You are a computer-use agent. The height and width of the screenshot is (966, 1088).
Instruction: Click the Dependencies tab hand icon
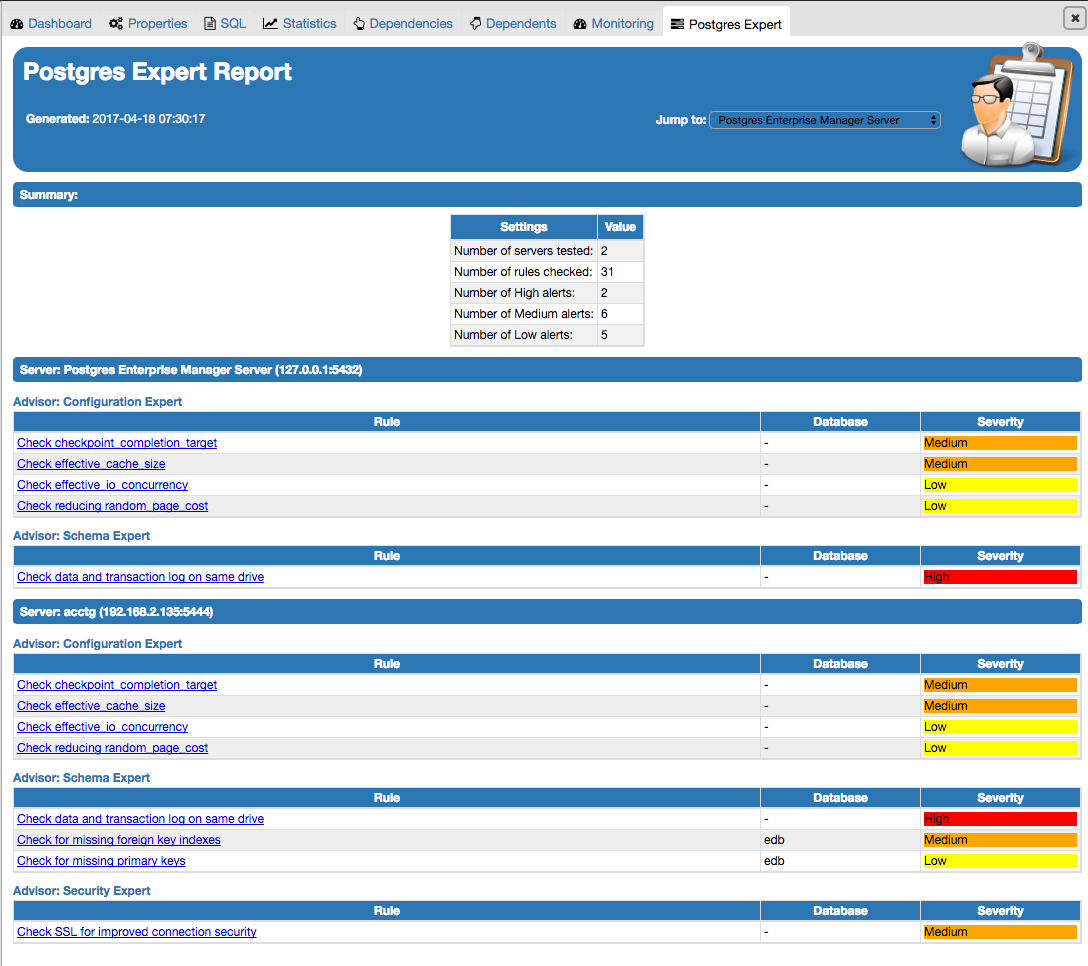pyautogui.click(x=359, y=24)
